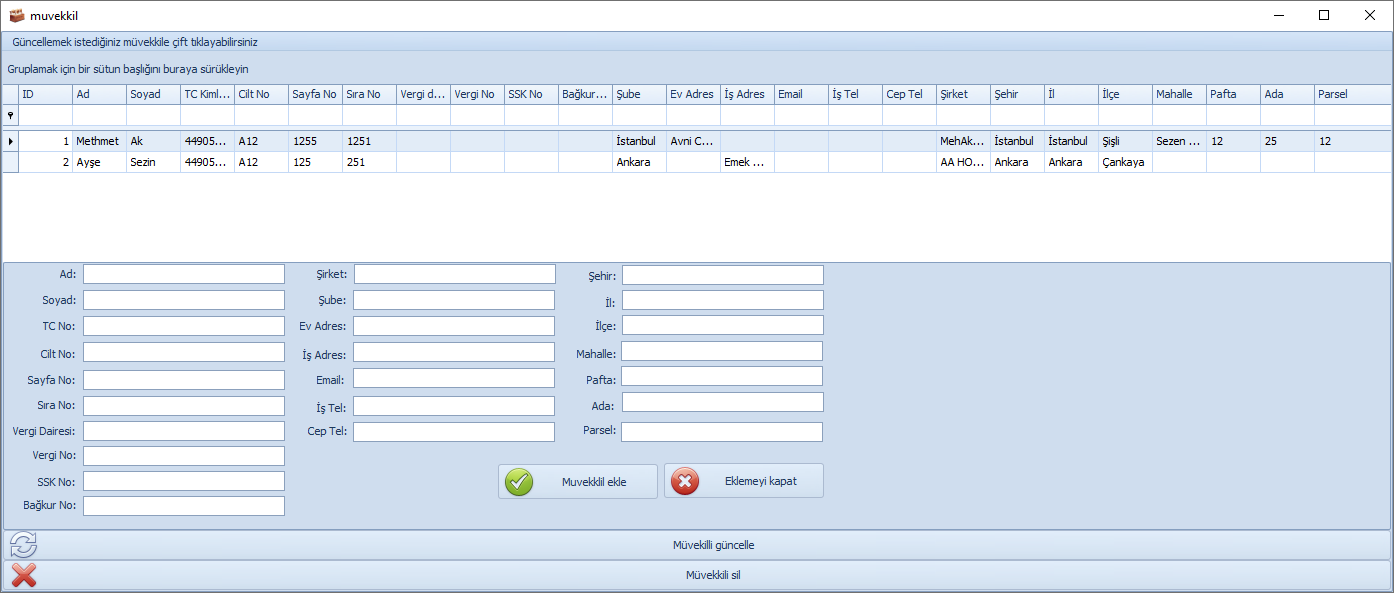Click the Şube column header

tap(639, 94)
